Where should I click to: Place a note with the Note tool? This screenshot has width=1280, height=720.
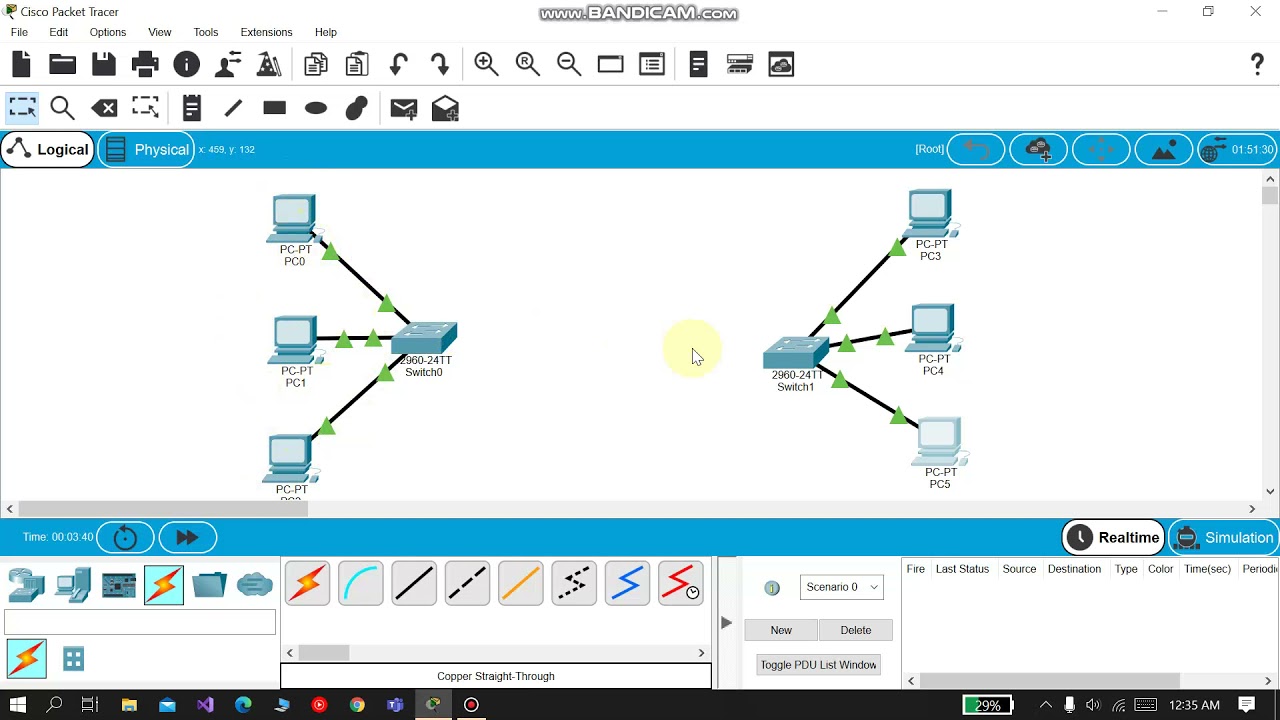click(x=192, y=108)
